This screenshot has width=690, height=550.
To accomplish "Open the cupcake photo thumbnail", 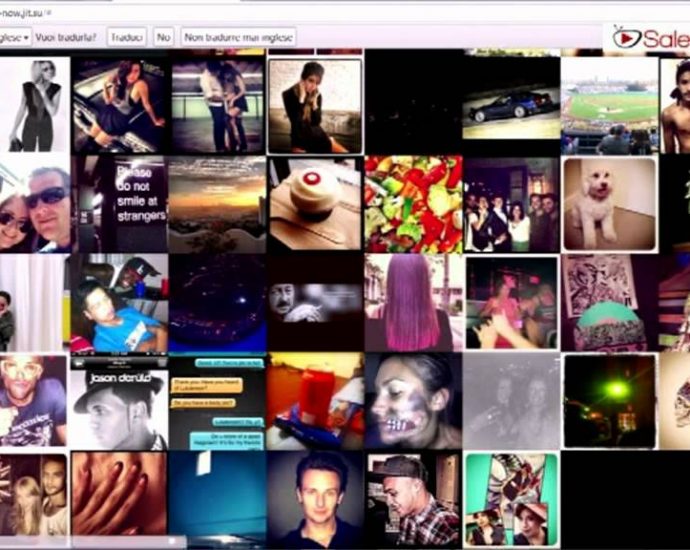I will [315, 203].
